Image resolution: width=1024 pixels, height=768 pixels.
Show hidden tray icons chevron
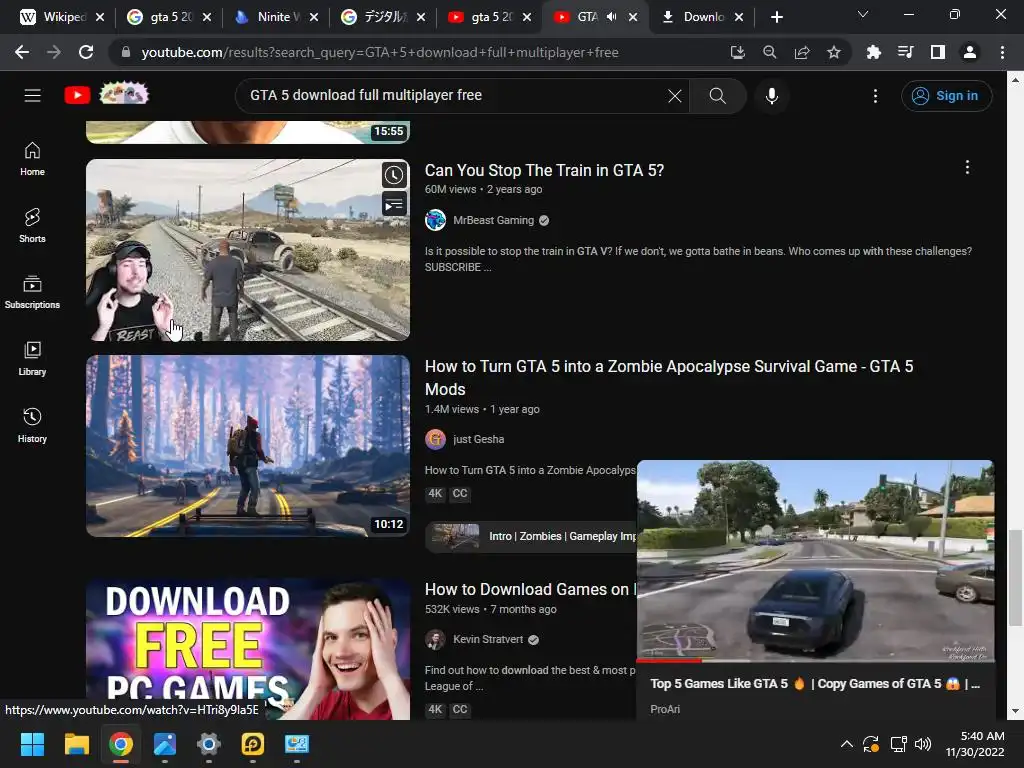point(846,744)
